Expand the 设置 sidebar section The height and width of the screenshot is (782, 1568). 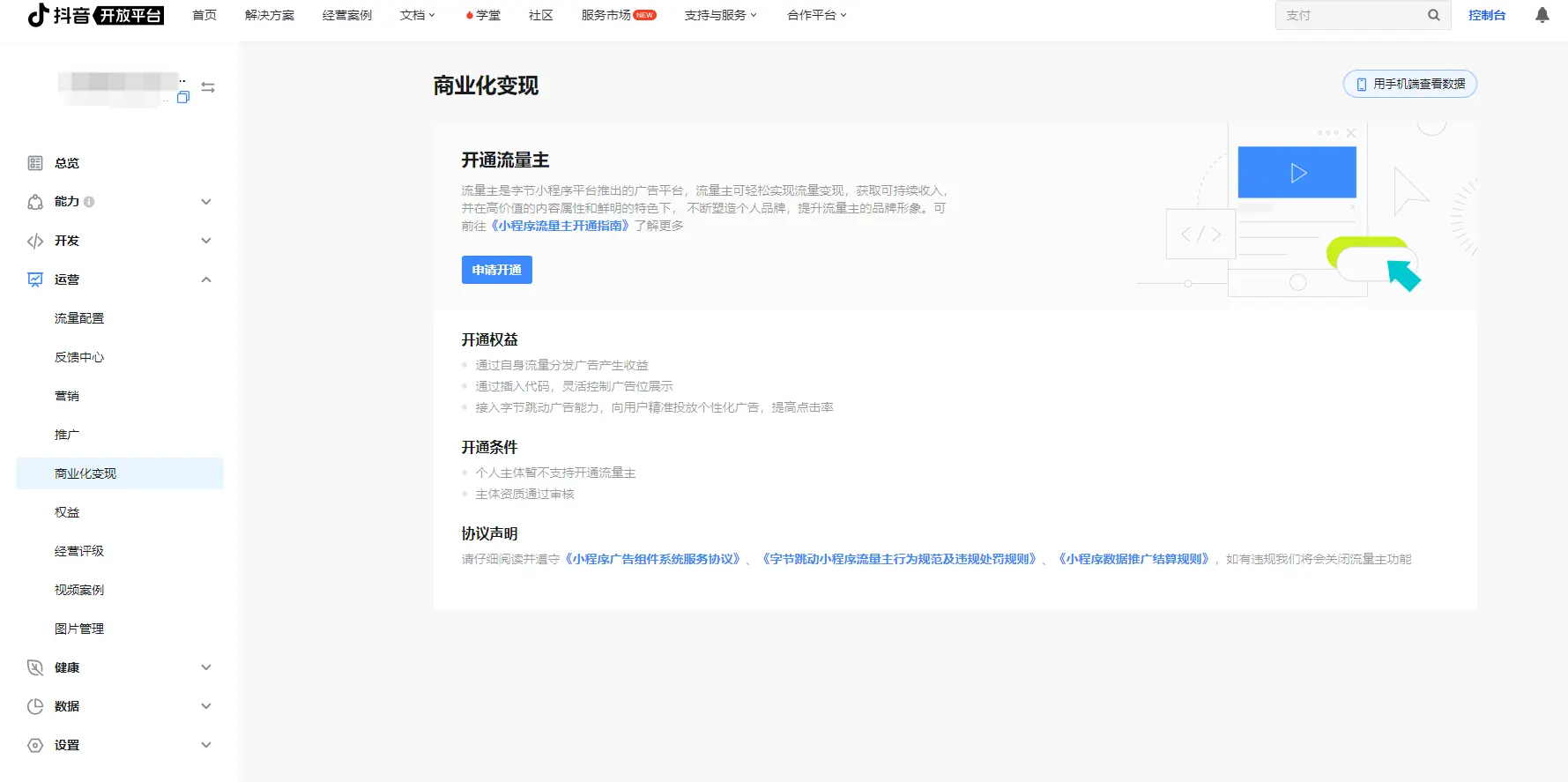tap(205, 745)
